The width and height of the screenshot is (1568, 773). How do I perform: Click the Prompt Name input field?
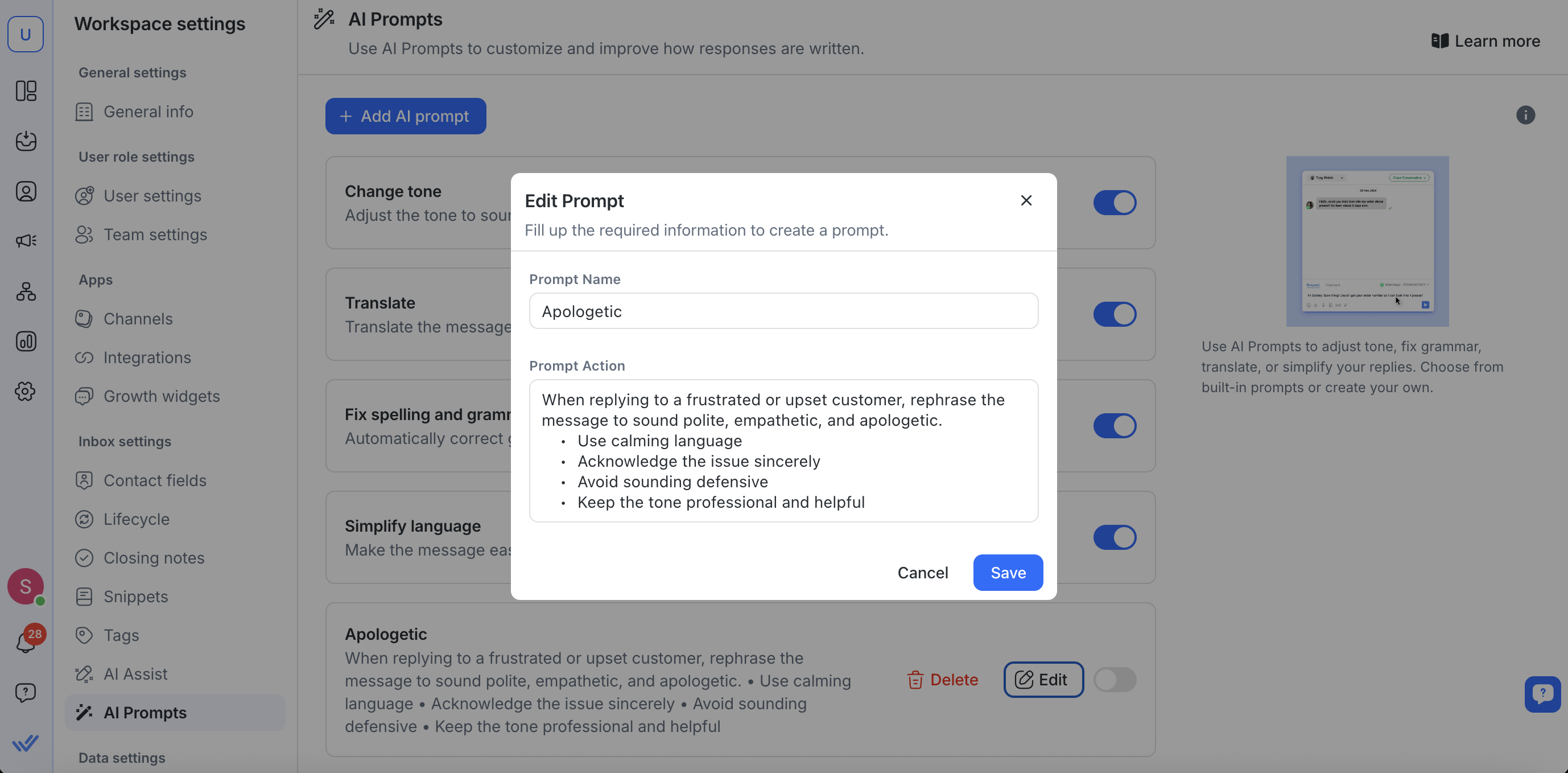pyautogui.click(x=783, y=311)
